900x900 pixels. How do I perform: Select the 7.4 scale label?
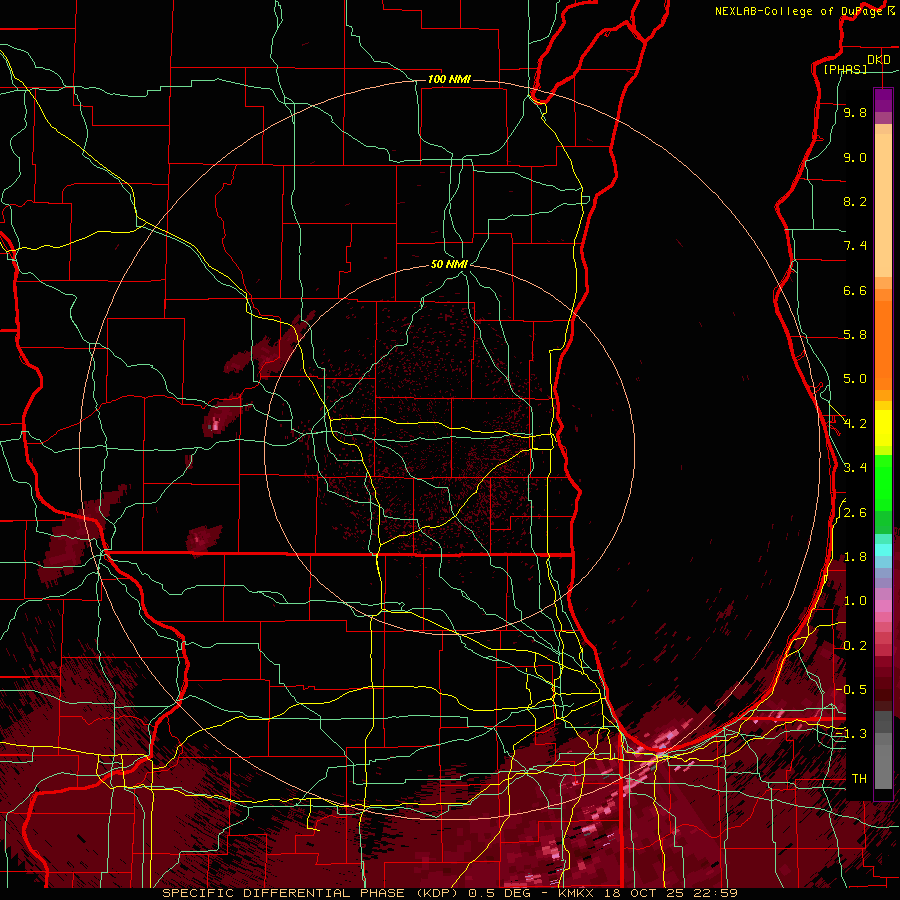(855, 246)
